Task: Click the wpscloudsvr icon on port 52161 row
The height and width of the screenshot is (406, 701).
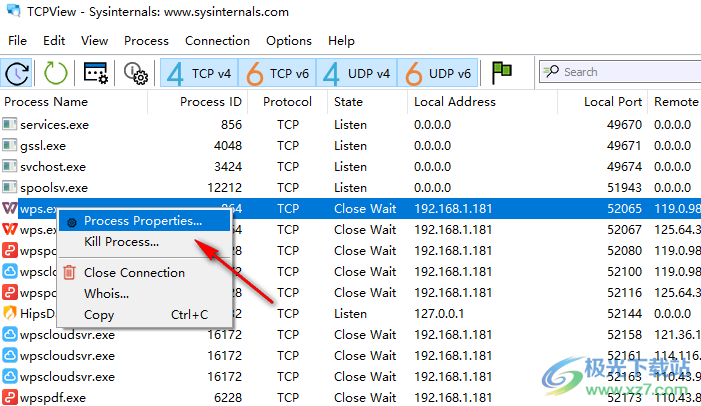Action: click(x=9, y=355)
